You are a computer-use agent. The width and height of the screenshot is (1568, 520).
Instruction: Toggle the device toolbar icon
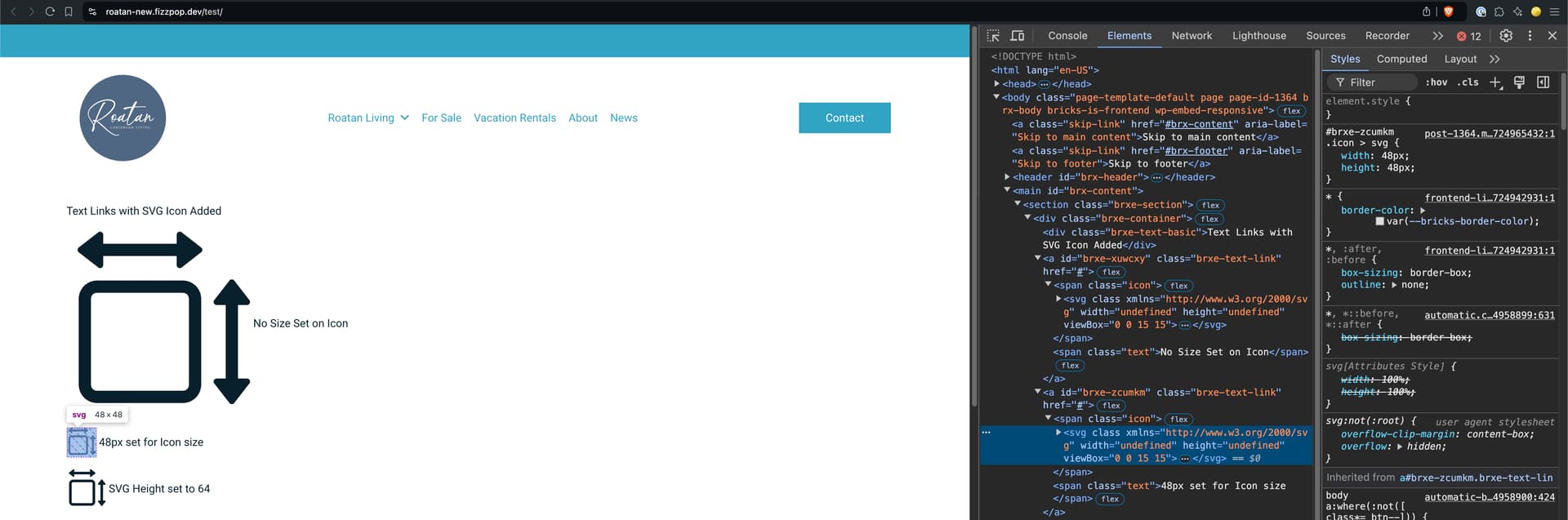click(1018, 36)
